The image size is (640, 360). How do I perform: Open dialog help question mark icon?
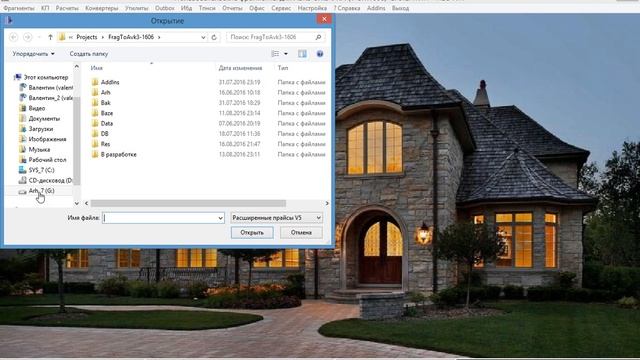[x=320, y=54]
